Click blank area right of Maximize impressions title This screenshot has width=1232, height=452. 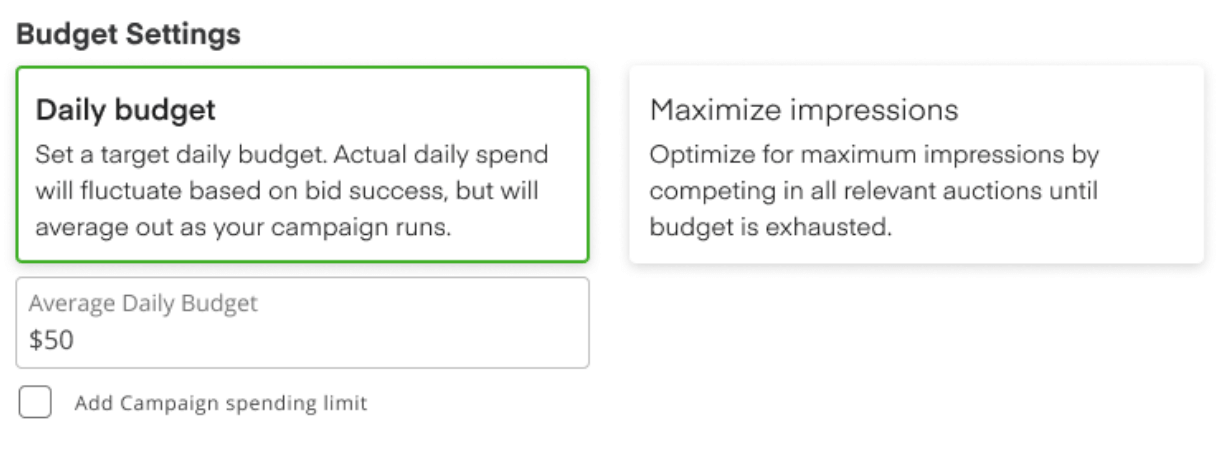click(1080, 109)
